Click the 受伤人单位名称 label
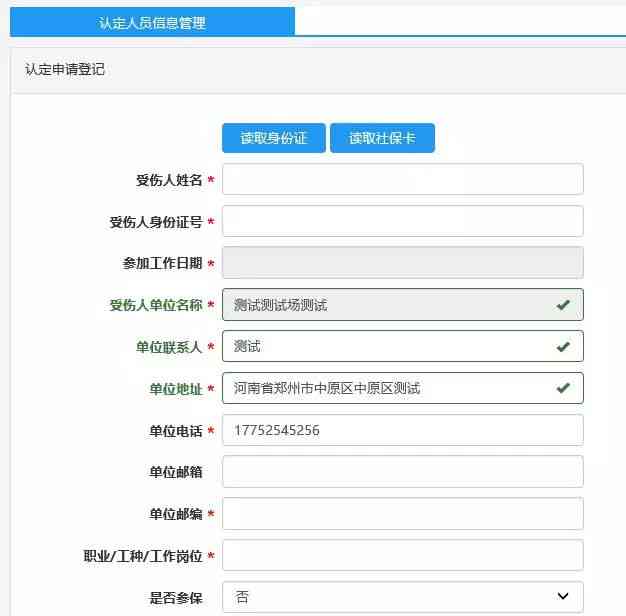 [156, 305]
